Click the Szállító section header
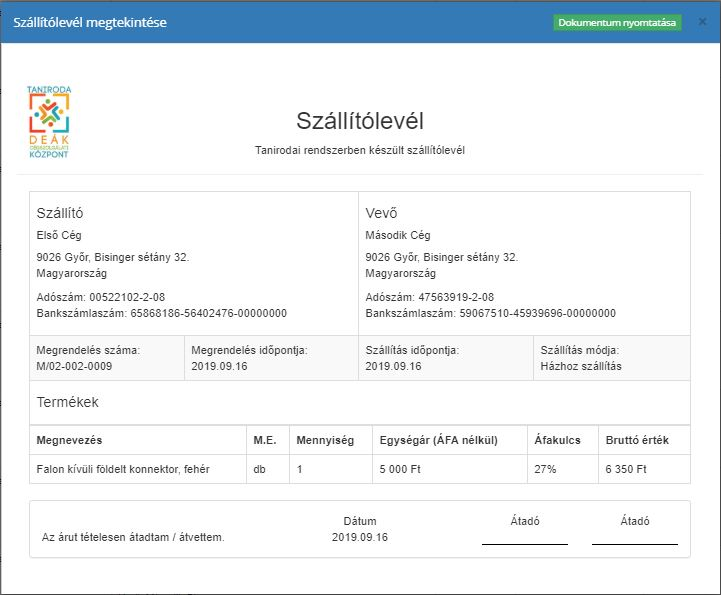This screenshot has height=595, width=721. tap(60, 213)
